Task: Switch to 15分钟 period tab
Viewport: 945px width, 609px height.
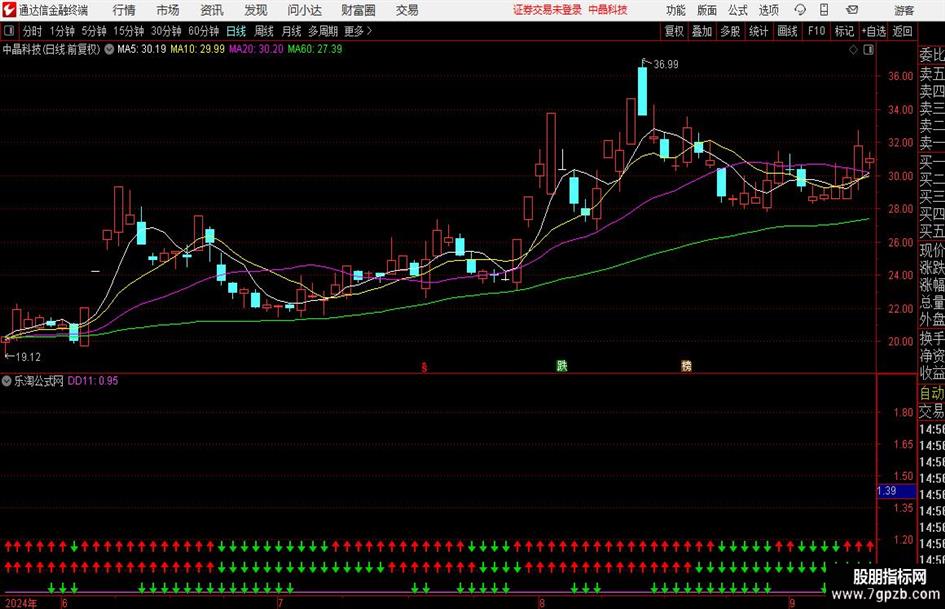Action: click(x=129, y=31)
